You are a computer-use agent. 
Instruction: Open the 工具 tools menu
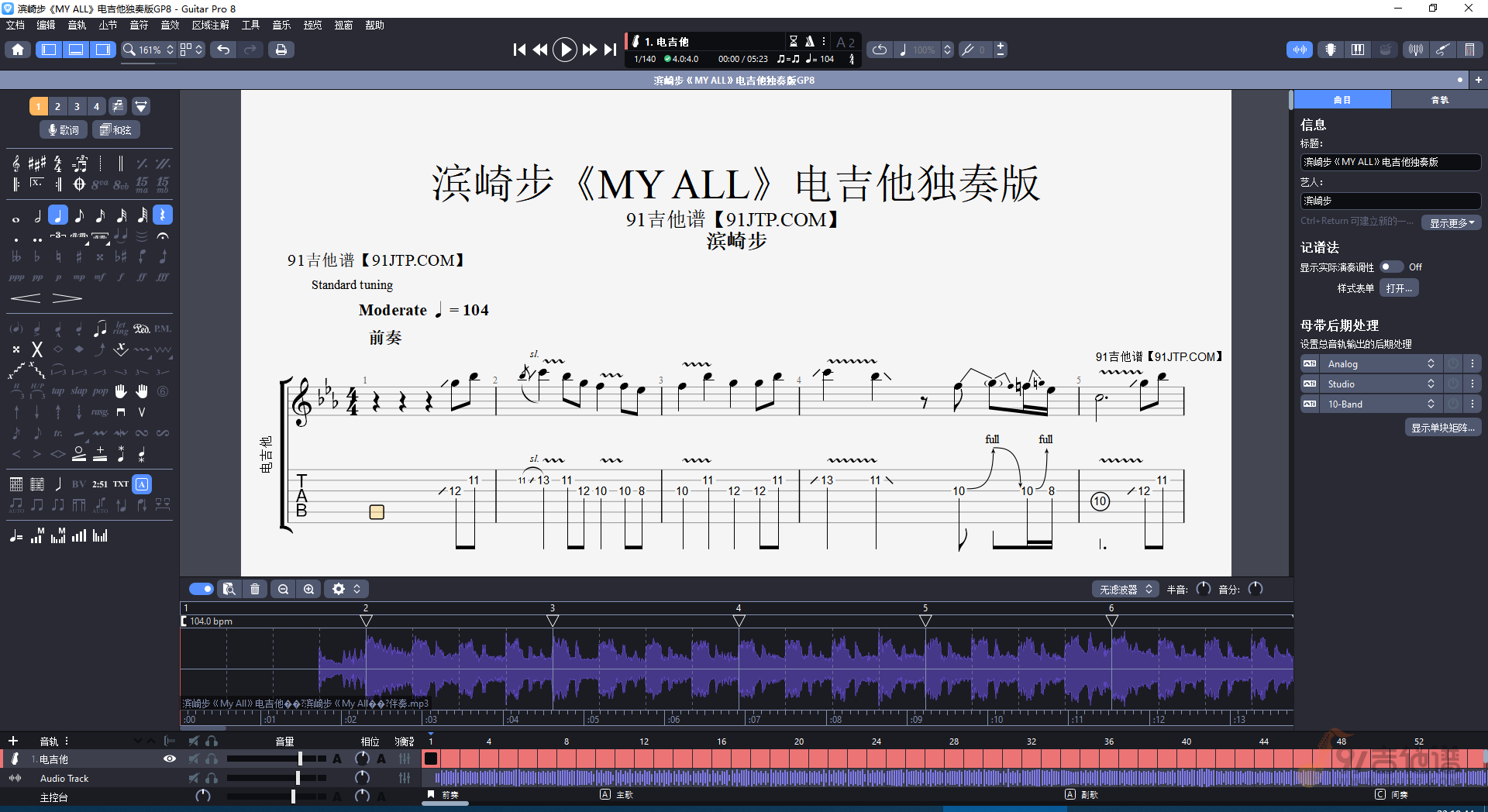[250, 25]
